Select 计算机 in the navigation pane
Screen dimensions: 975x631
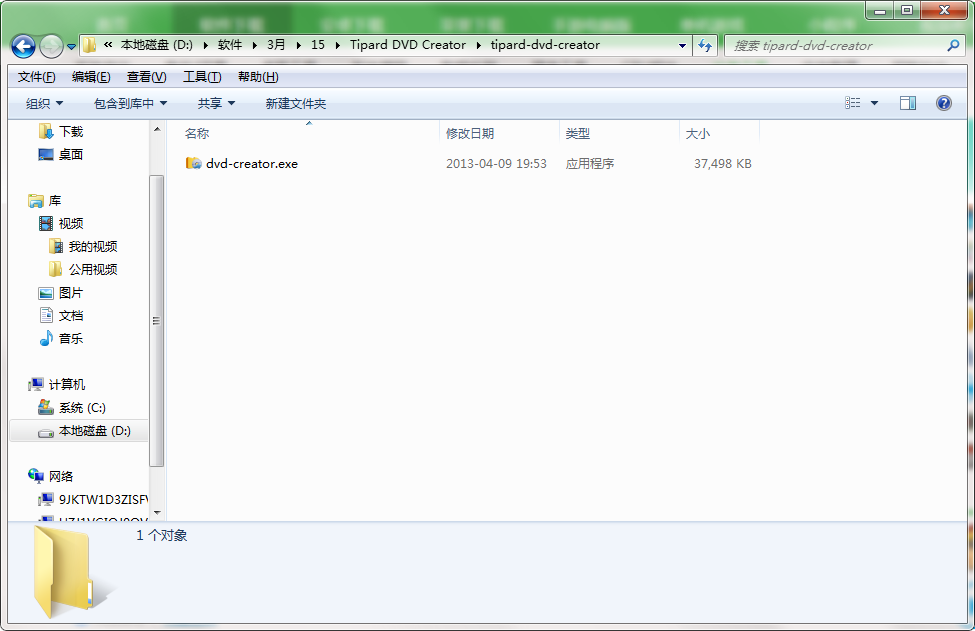[x=67, y=385]
